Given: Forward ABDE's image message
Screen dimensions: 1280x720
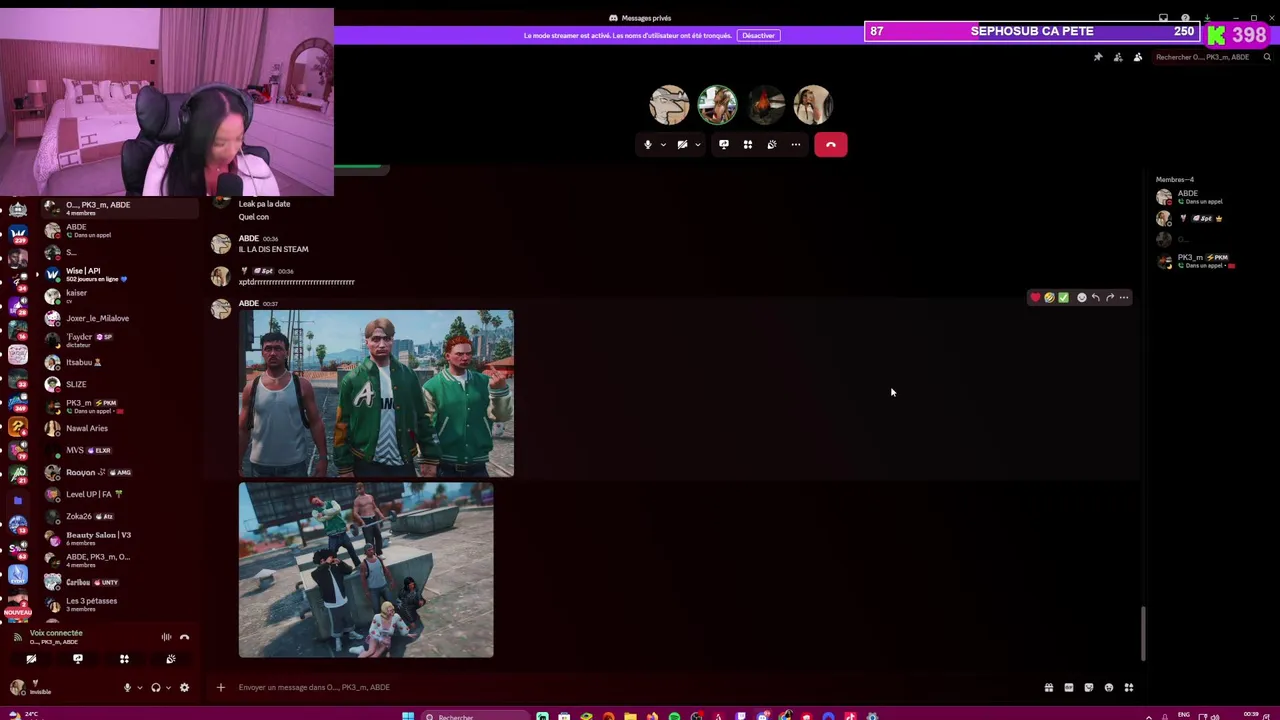Looking at the screenshot, I should (x=1109, y=297).
